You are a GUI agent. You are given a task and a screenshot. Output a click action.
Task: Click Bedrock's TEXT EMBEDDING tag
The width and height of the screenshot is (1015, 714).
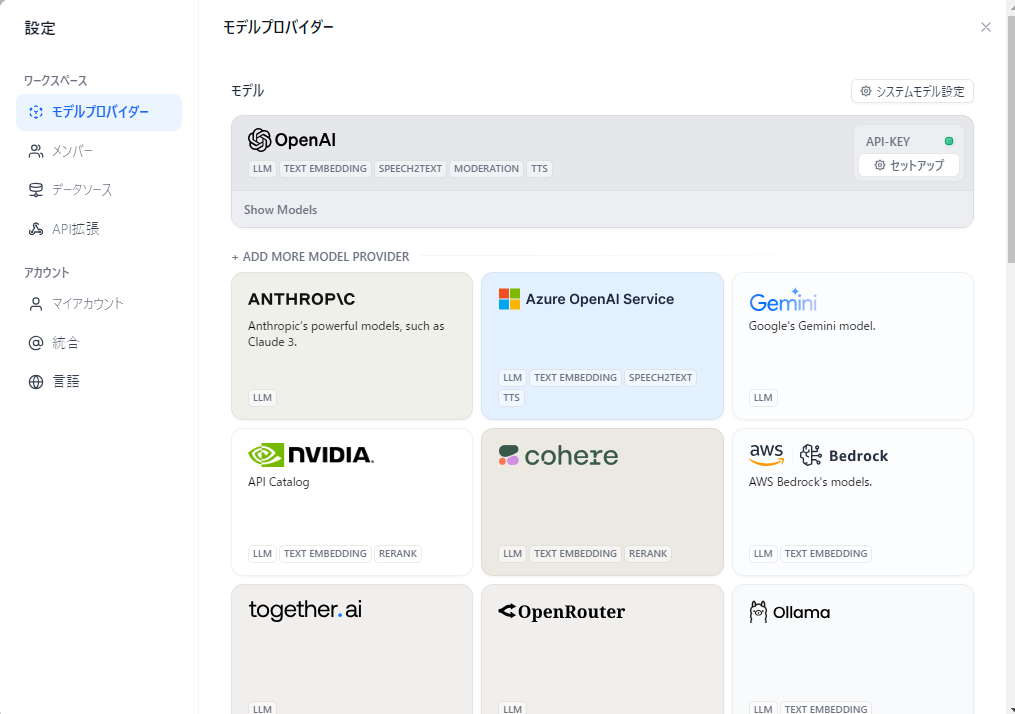(825, 553)
